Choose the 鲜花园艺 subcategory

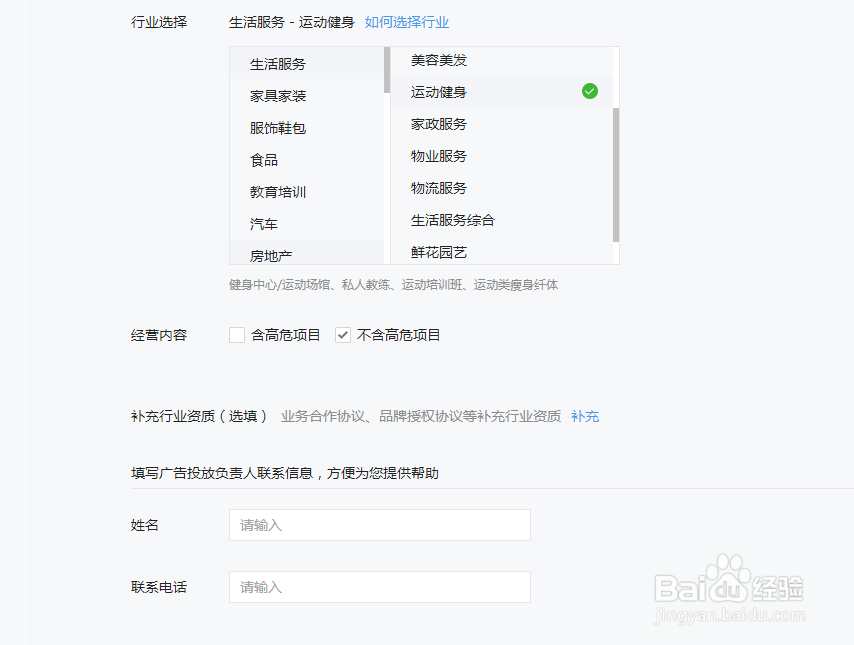pos(502,251)
